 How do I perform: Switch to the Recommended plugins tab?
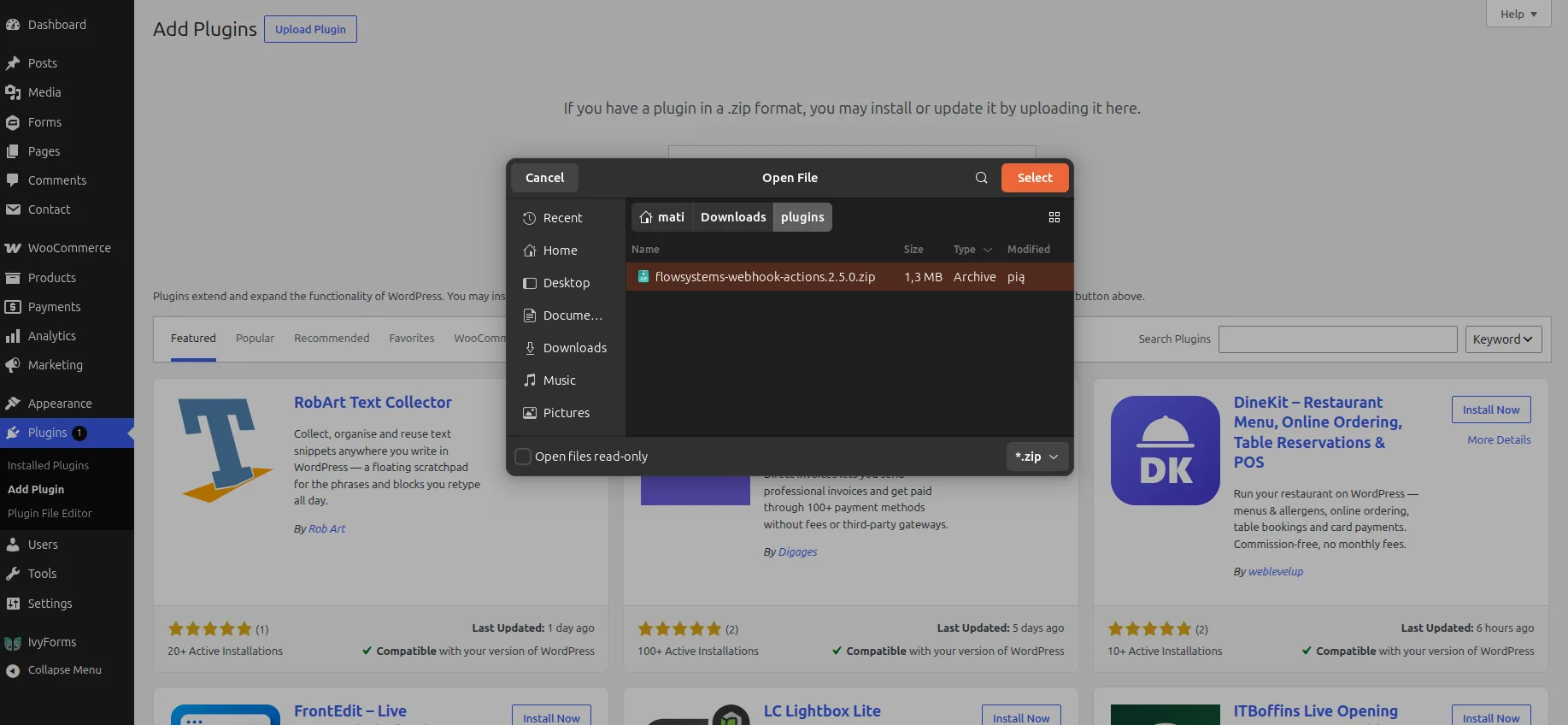coord(332,339)
